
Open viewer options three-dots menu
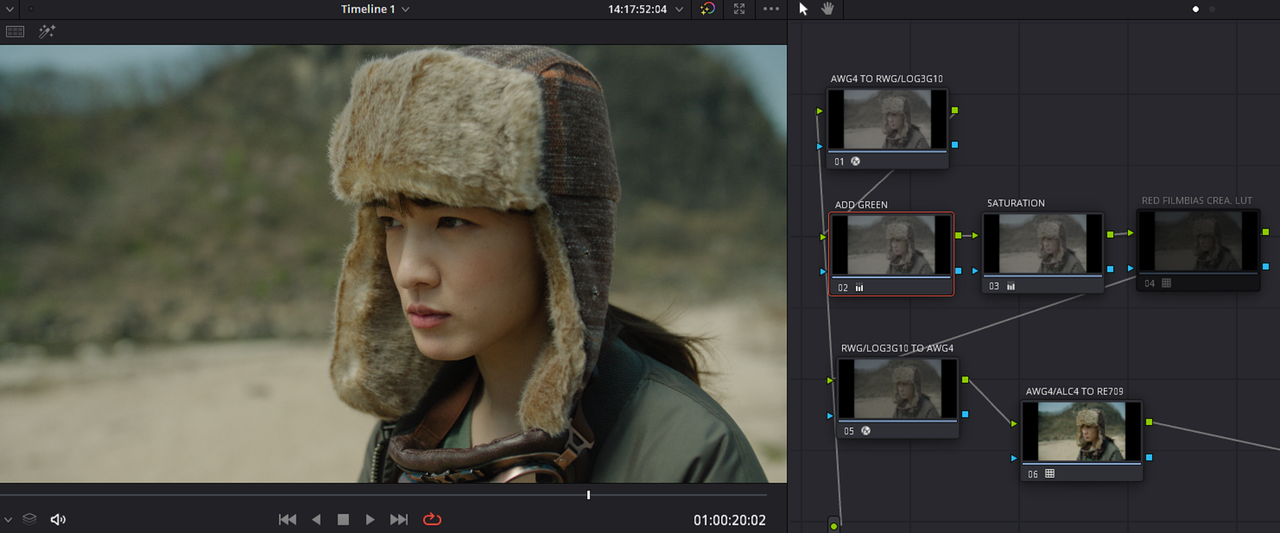point(771,9)
